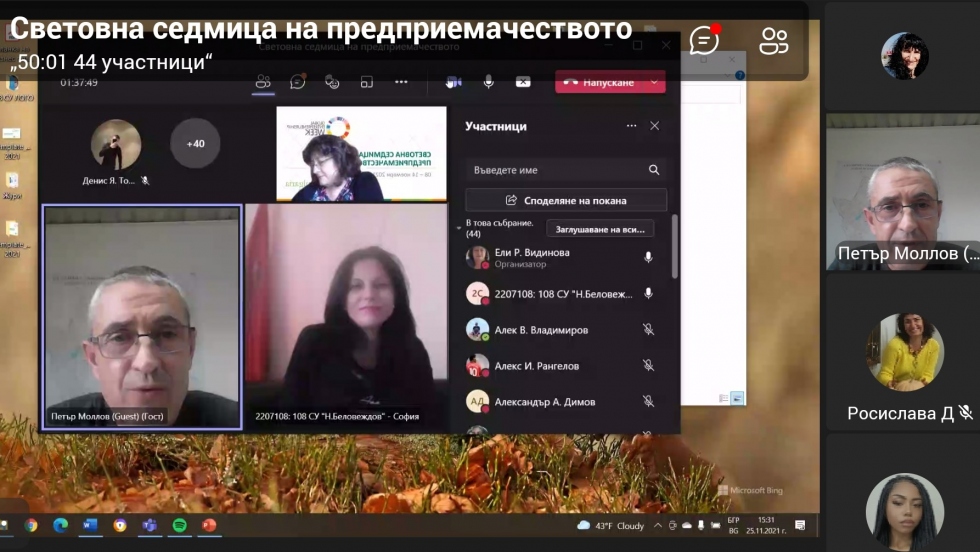Toggle muted mic icon for Алекс И. Рангелов
Screen dimensions: 980x552
click(648, 366)
